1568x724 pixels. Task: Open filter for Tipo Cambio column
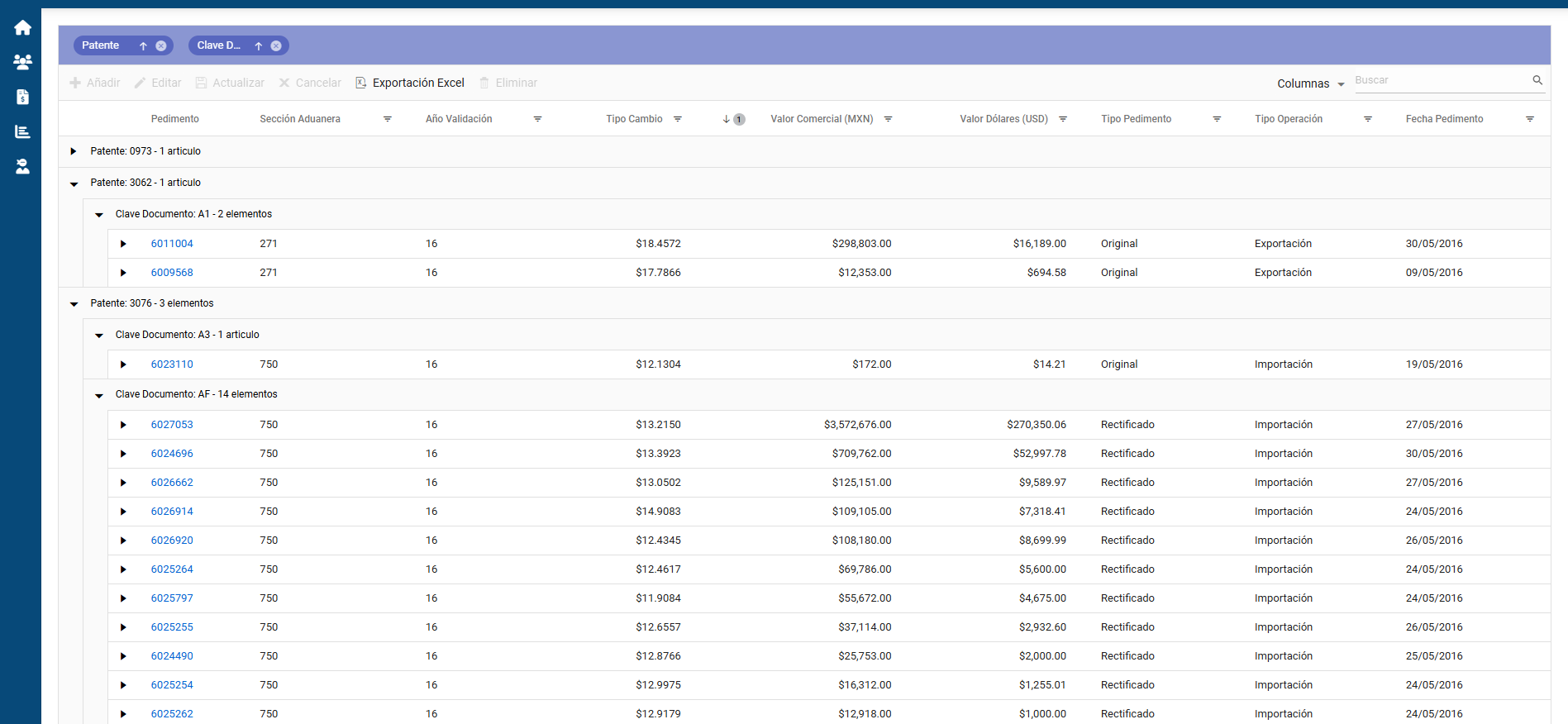(x=677, y=119)
